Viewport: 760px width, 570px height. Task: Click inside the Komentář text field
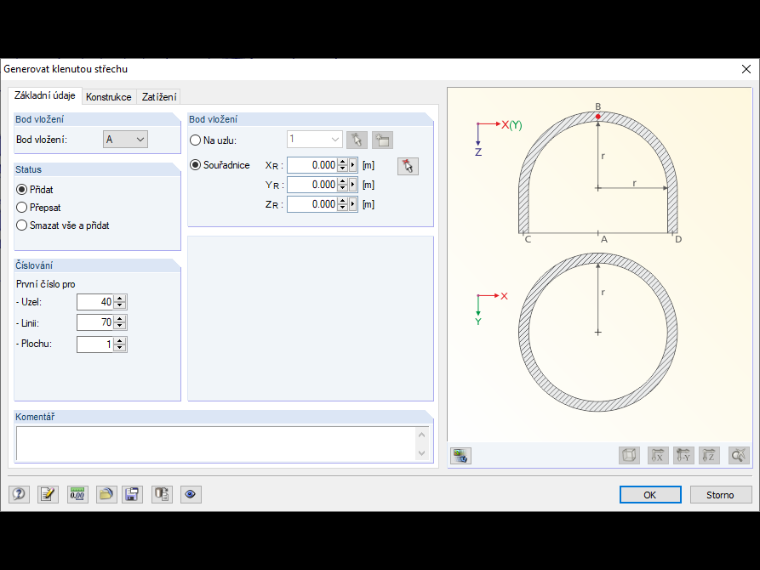216,443
